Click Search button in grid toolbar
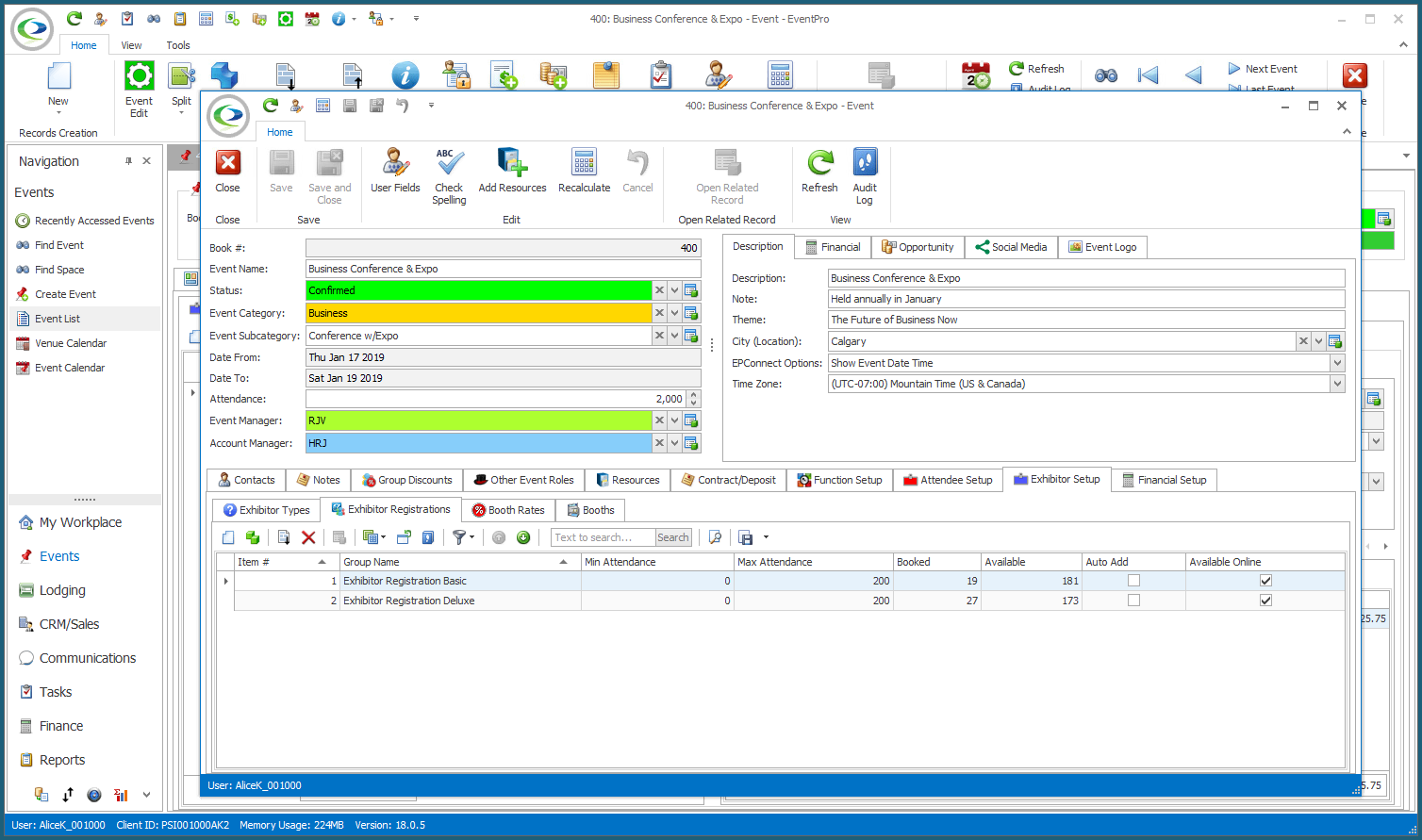This screenshot has width=1422, height=840. [673, 537]
